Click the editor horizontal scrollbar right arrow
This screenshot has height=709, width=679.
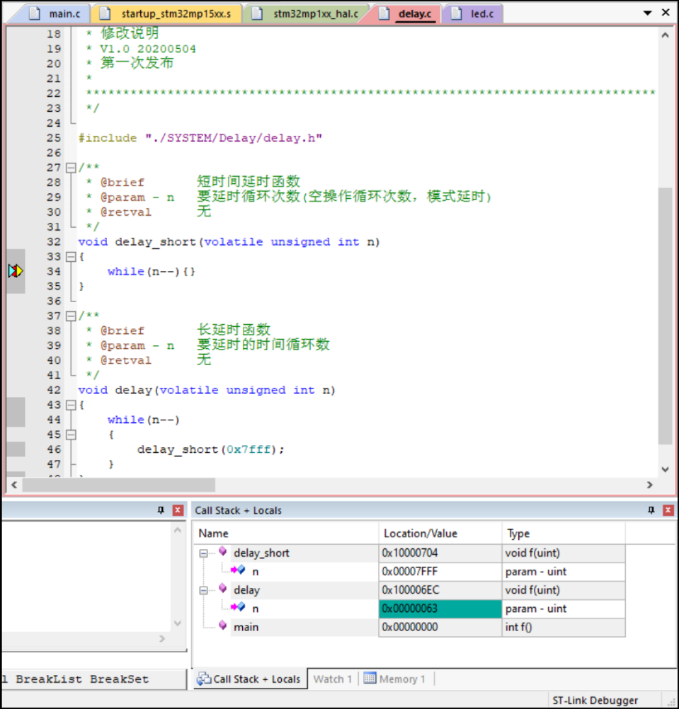pos(650,485)
